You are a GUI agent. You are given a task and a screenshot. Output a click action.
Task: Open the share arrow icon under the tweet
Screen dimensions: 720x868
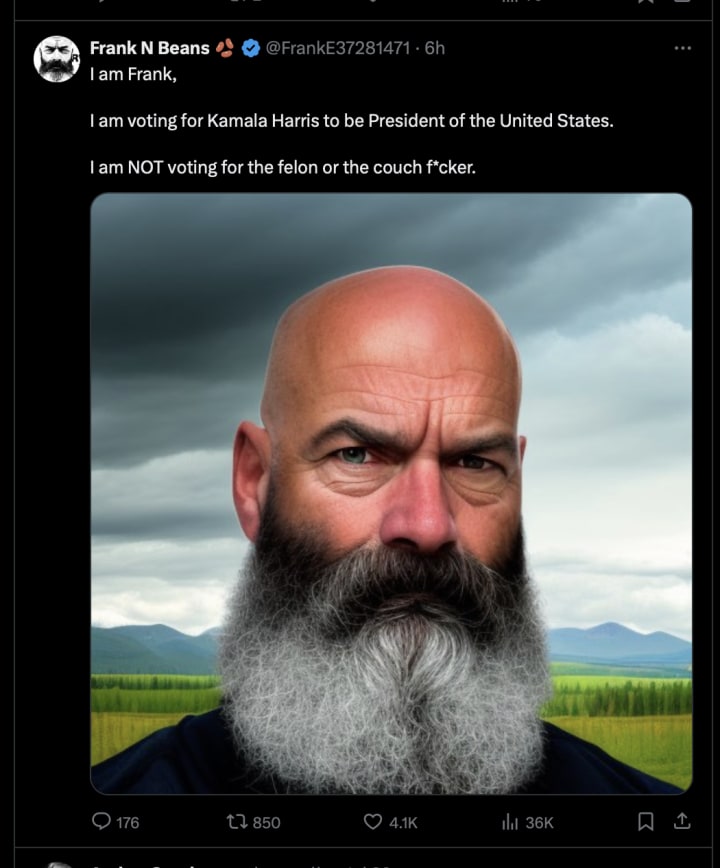click(x=682, y=821)
